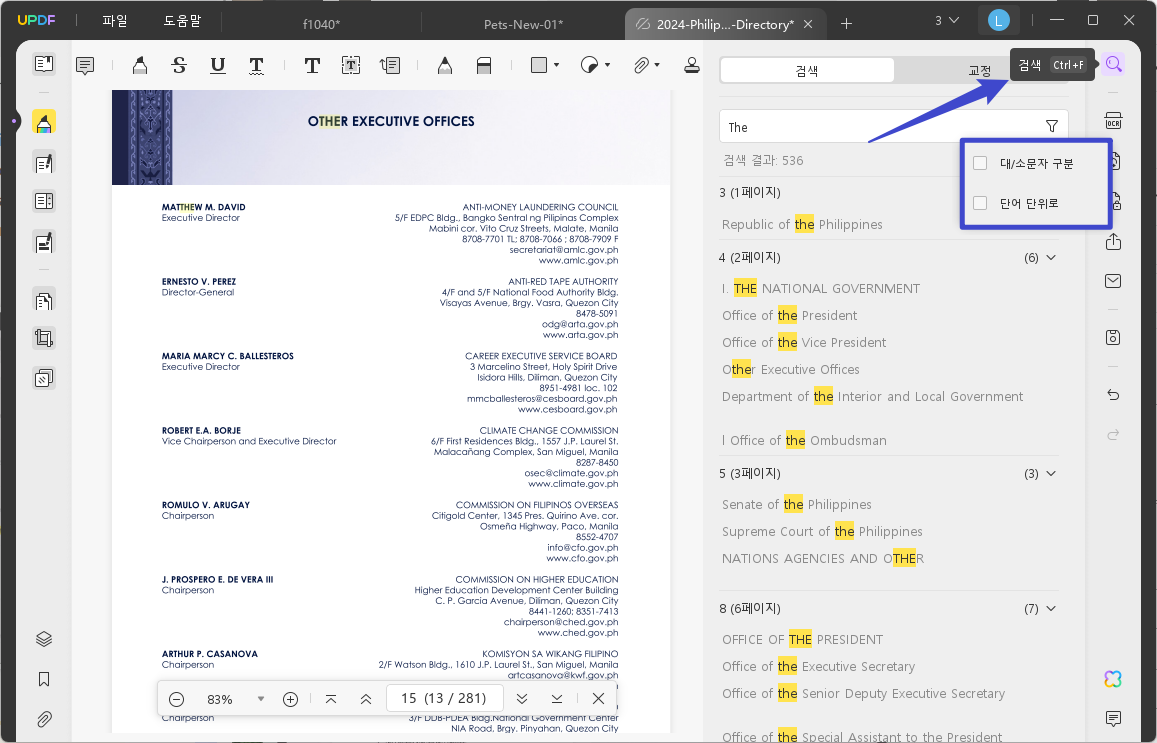Viewport: 1157px width, 743px height.
Task: Open the attachment tool dropdown arrow
Action: pyautogui.click(x=657, y=66)
